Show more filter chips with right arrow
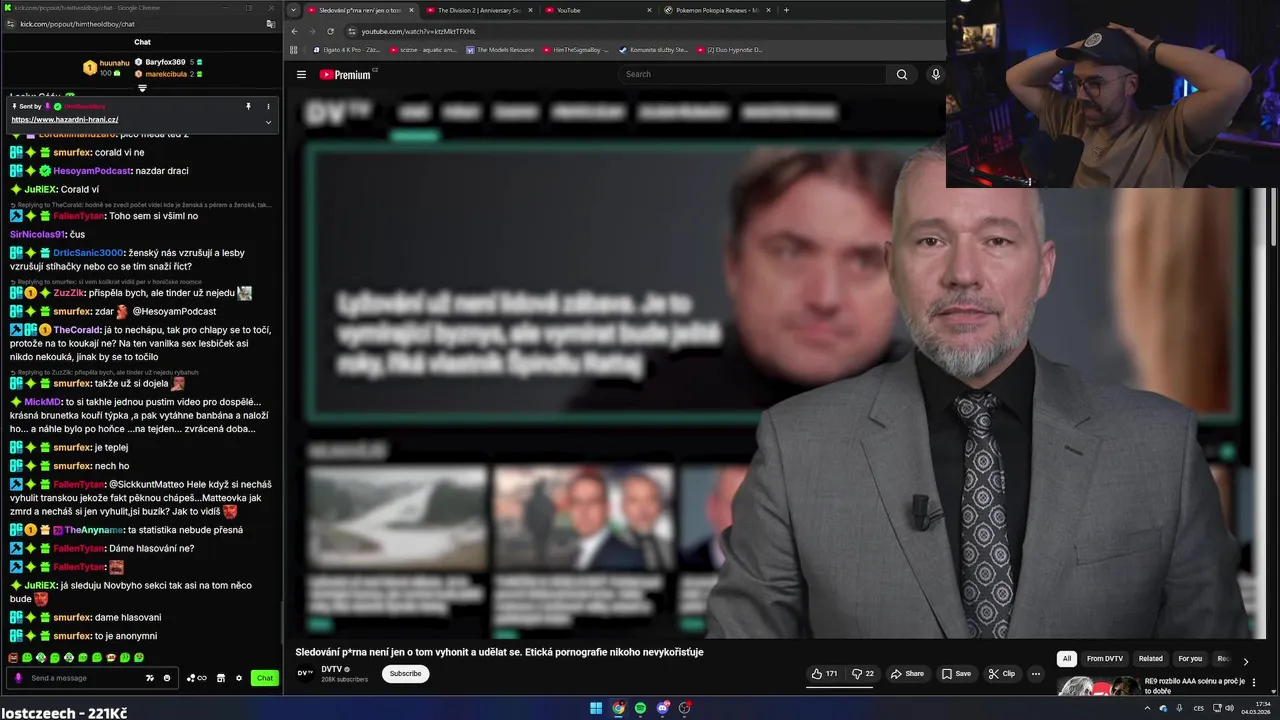Viewport: 1280px width, 720px height. pos(1245,661)
